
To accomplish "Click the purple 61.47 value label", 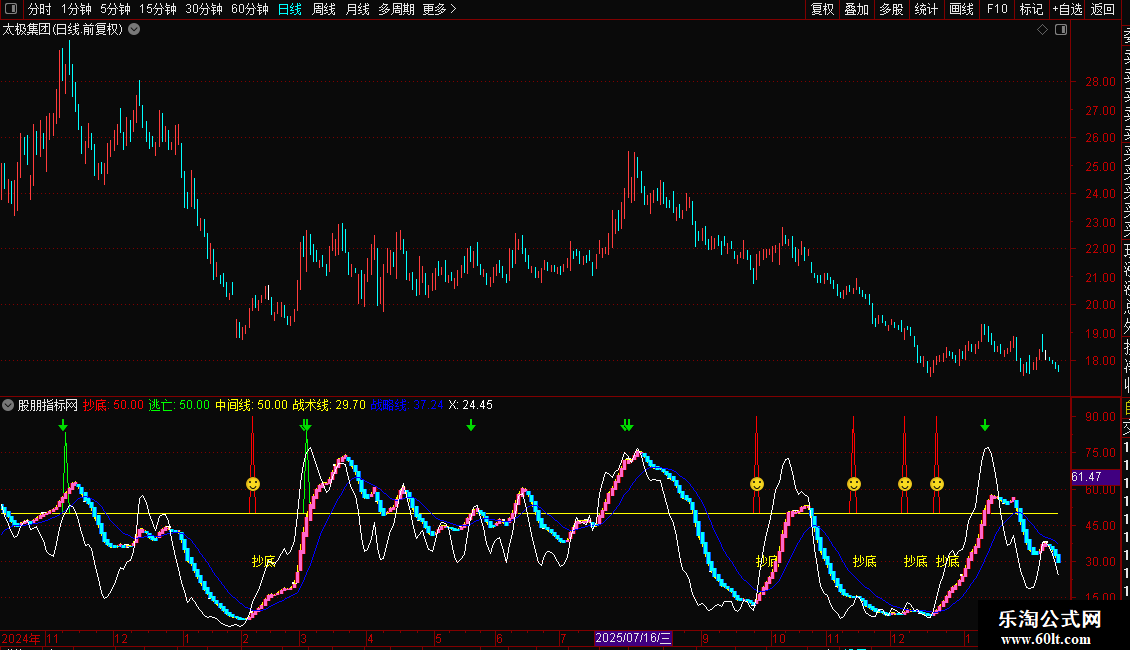I will [x=1086, y=478].
